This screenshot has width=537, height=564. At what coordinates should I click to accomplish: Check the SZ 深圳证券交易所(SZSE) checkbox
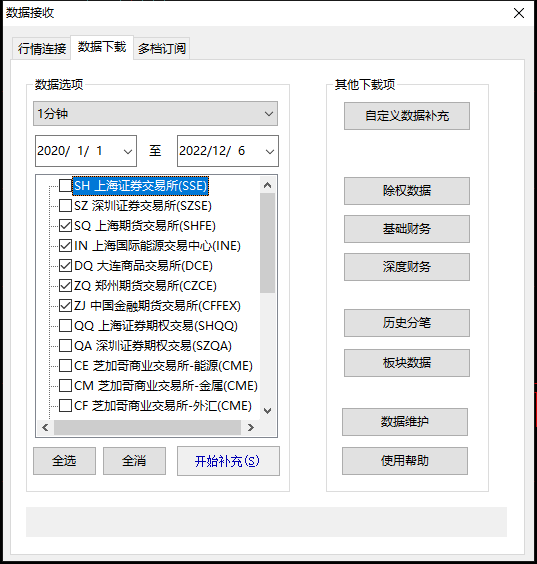(x=65, y=206)
